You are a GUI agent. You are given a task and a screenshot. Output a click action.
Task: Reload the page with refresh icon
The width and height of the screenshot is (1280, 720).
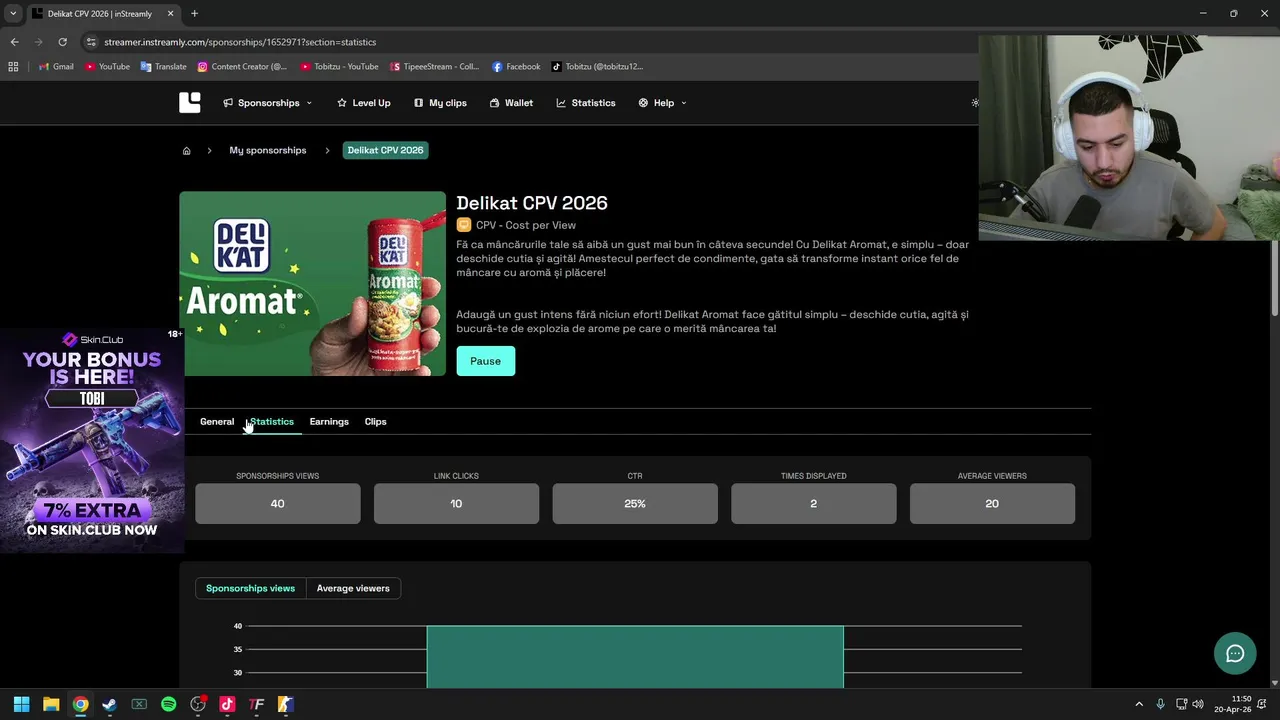pyautogui.click(x=62, y=42)
